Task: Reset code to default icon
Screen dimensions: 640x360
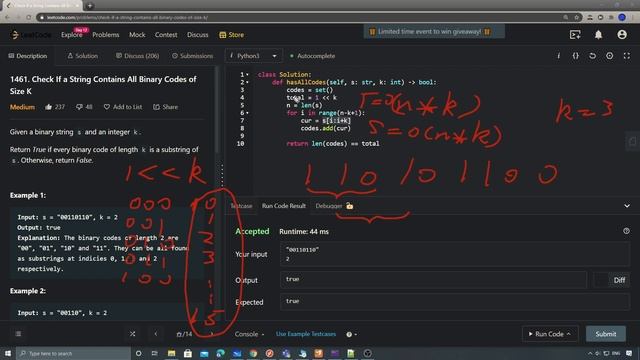Action: [592, 56]
